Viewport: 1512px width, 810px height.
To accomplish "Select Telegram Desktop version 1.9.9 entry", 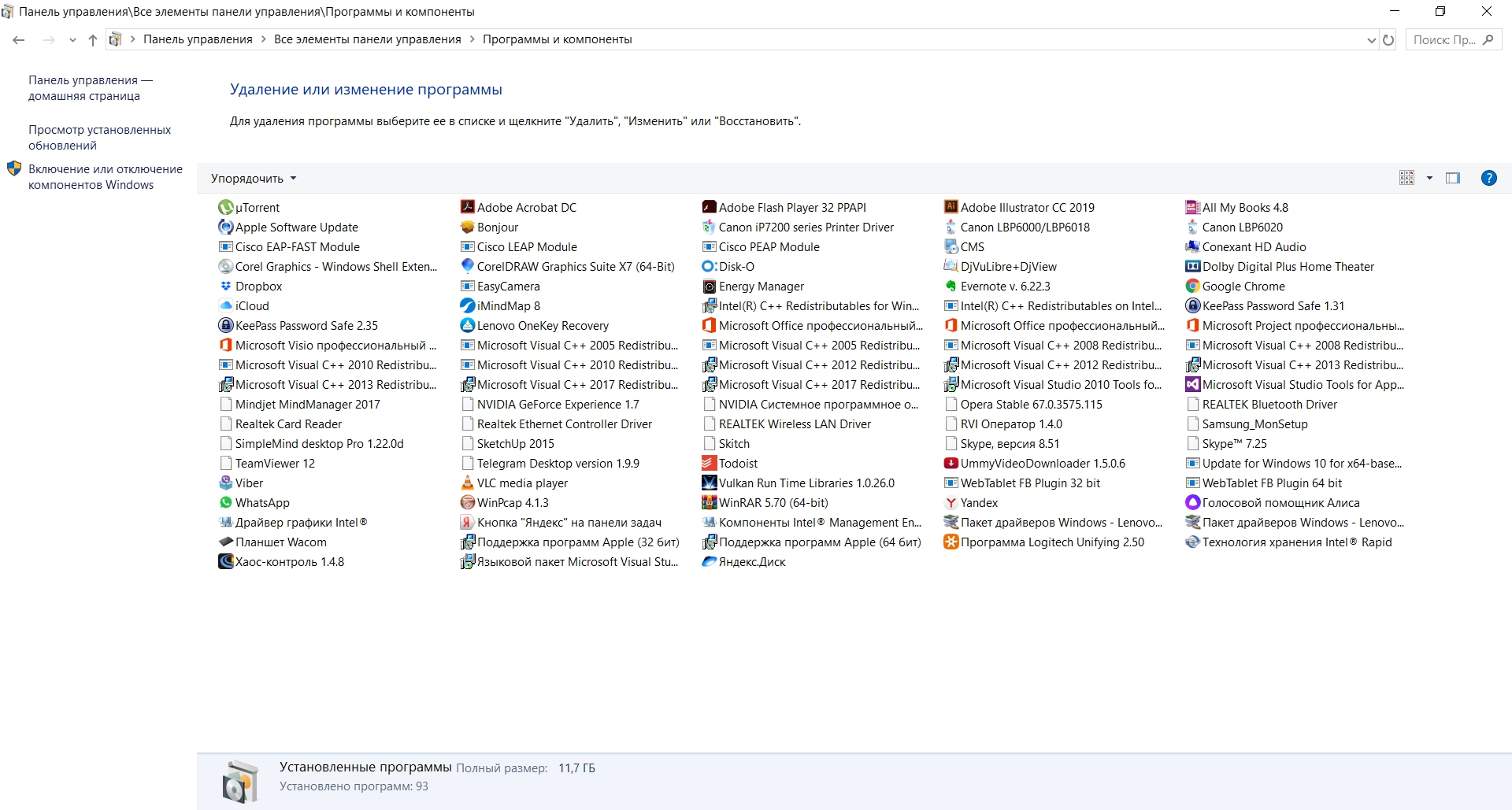I will click(550, 464).
